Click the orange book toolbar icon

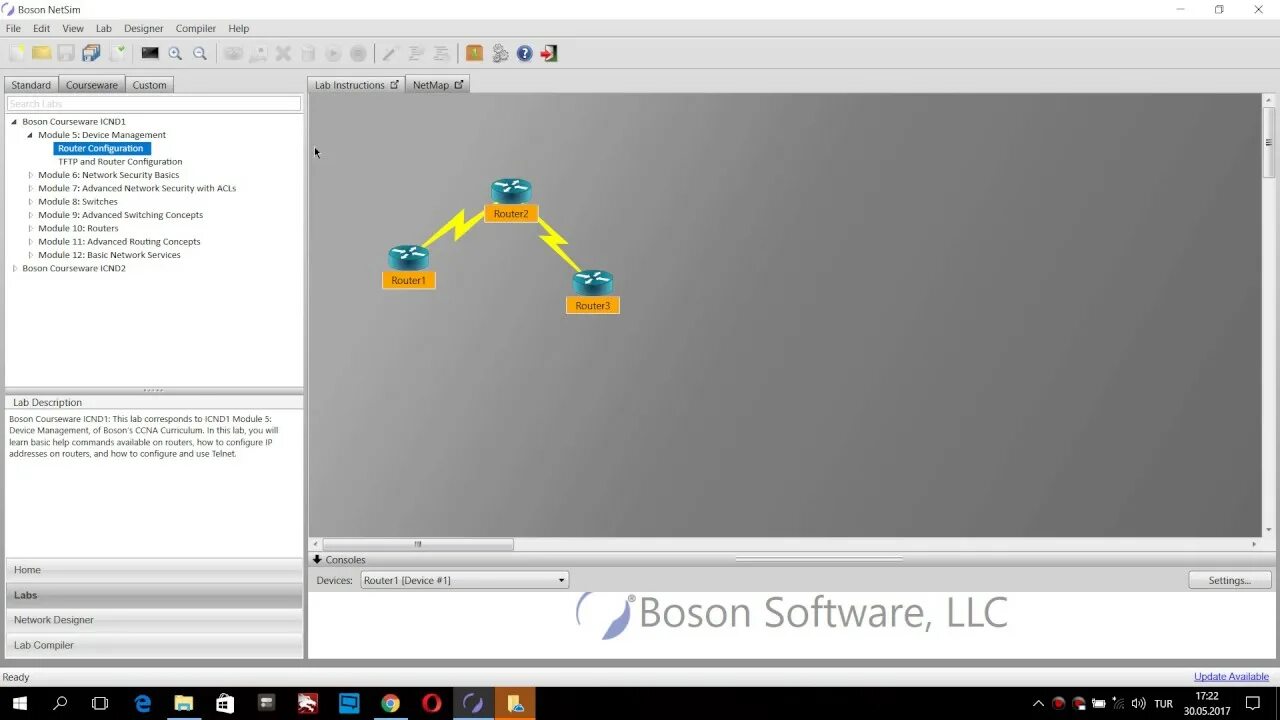(474, 53)
